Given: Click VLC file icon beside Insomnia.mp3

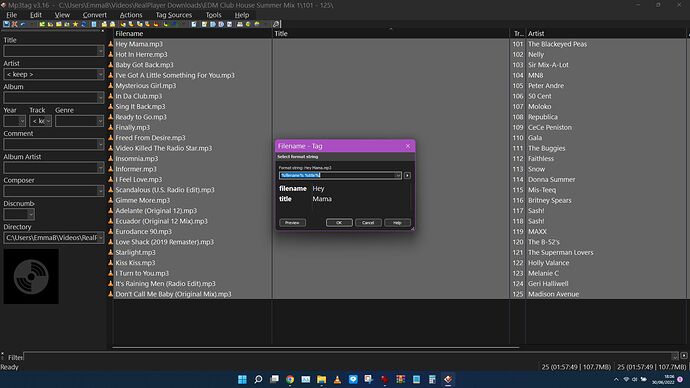Looking at the screenshot, I should point(111,158).
